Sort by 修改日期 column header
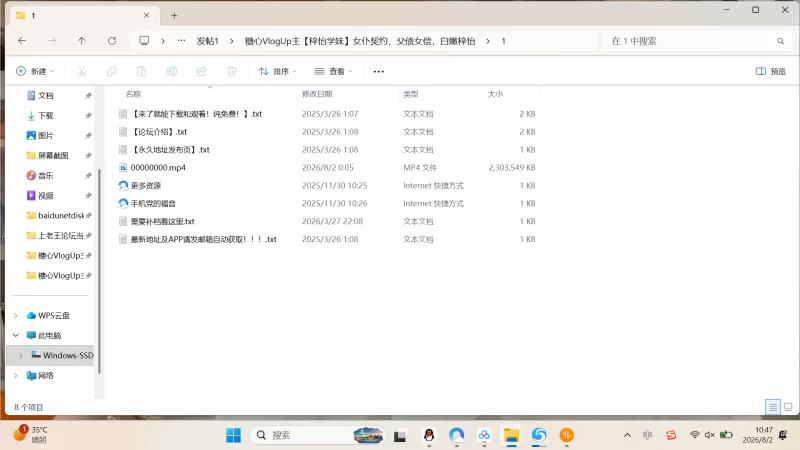Image resolution: width=800 pixels, height=450 pixels. tap(317, 94)
